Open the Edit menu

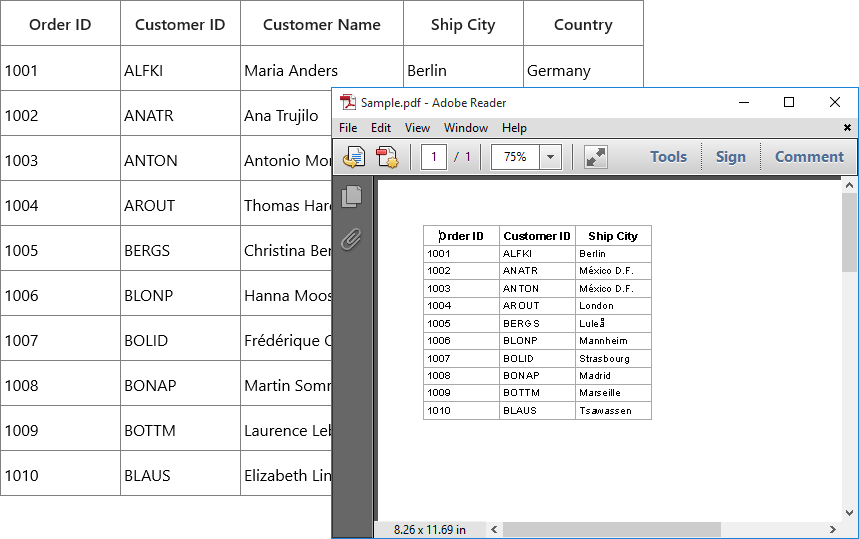(x=381, y=128)
